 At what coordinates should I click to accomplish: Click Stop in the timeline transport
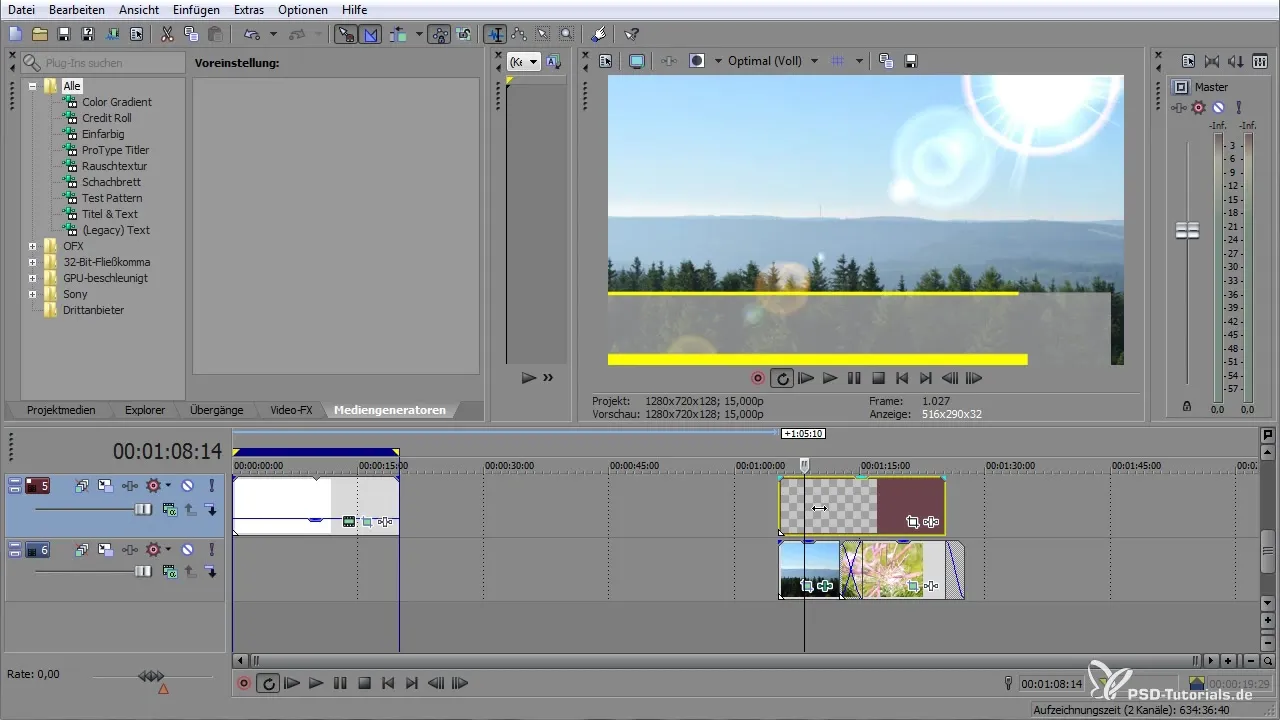365,684
